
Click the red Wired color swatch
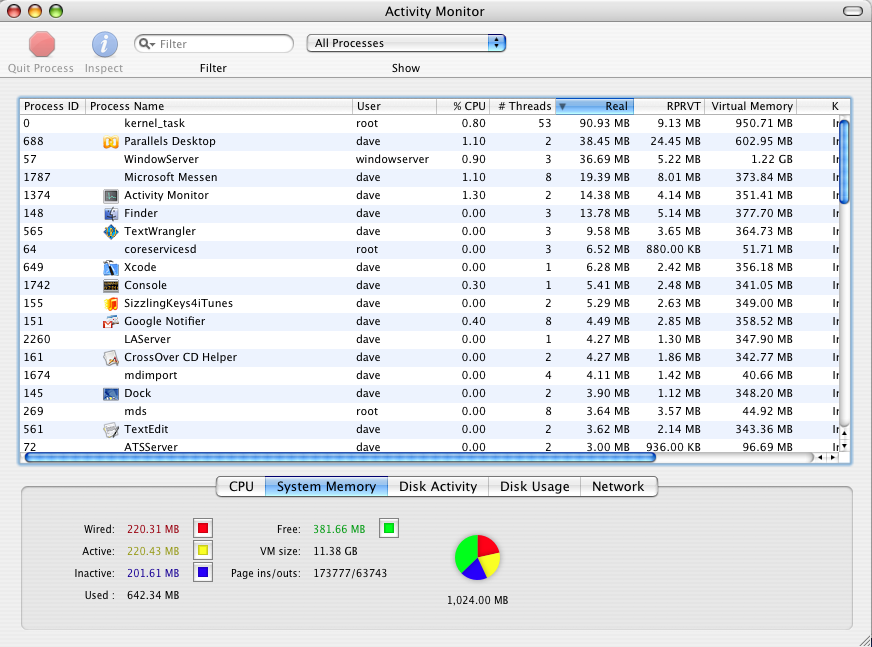click(203, 528)
